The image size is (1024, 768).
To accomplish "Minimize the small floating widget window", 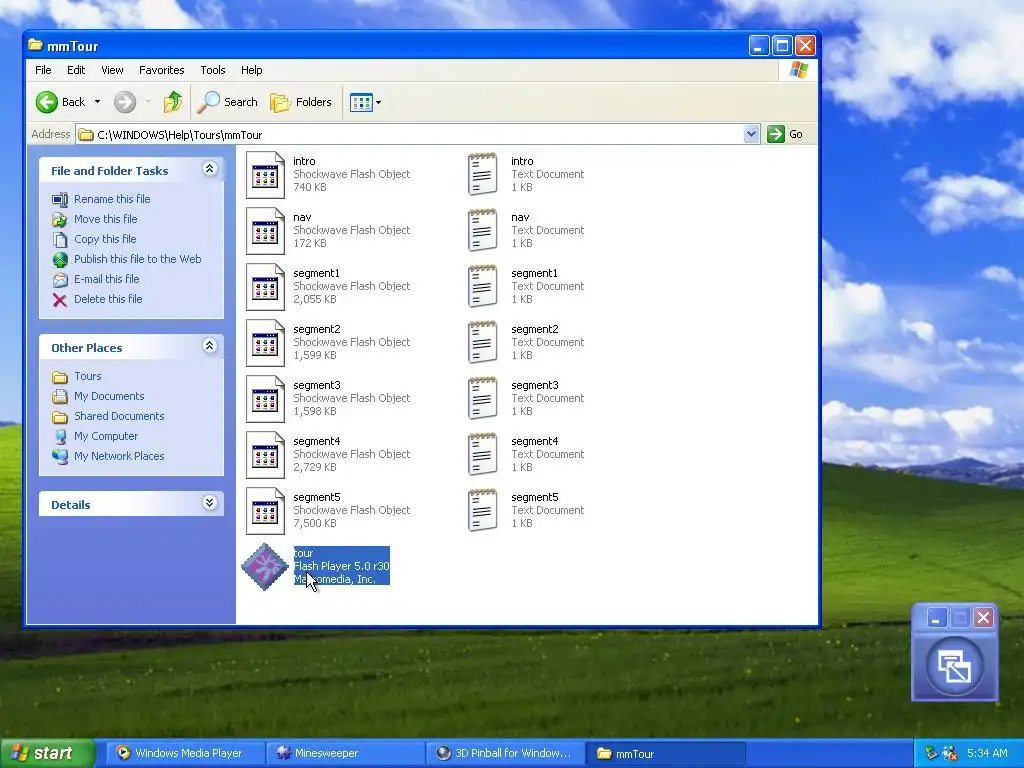I will tap(937, 618).
